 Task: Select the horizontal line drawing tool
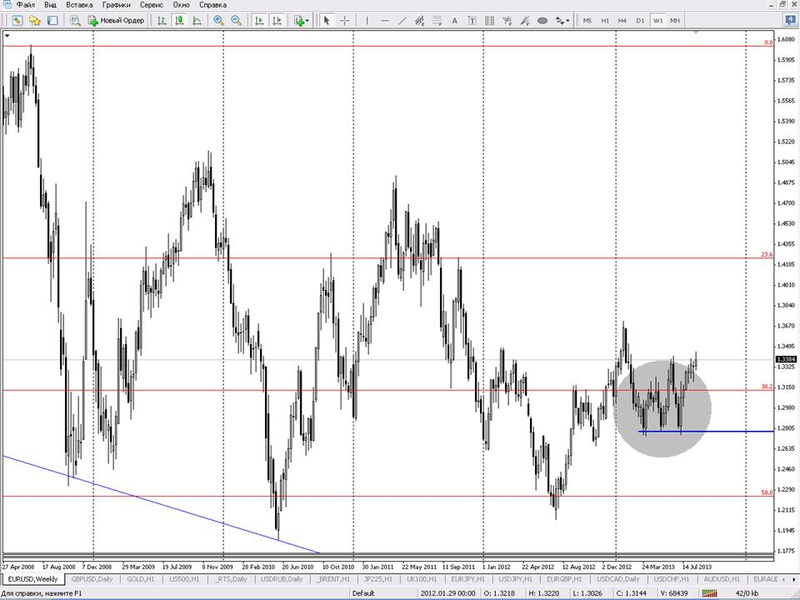[x=385, y=21]
